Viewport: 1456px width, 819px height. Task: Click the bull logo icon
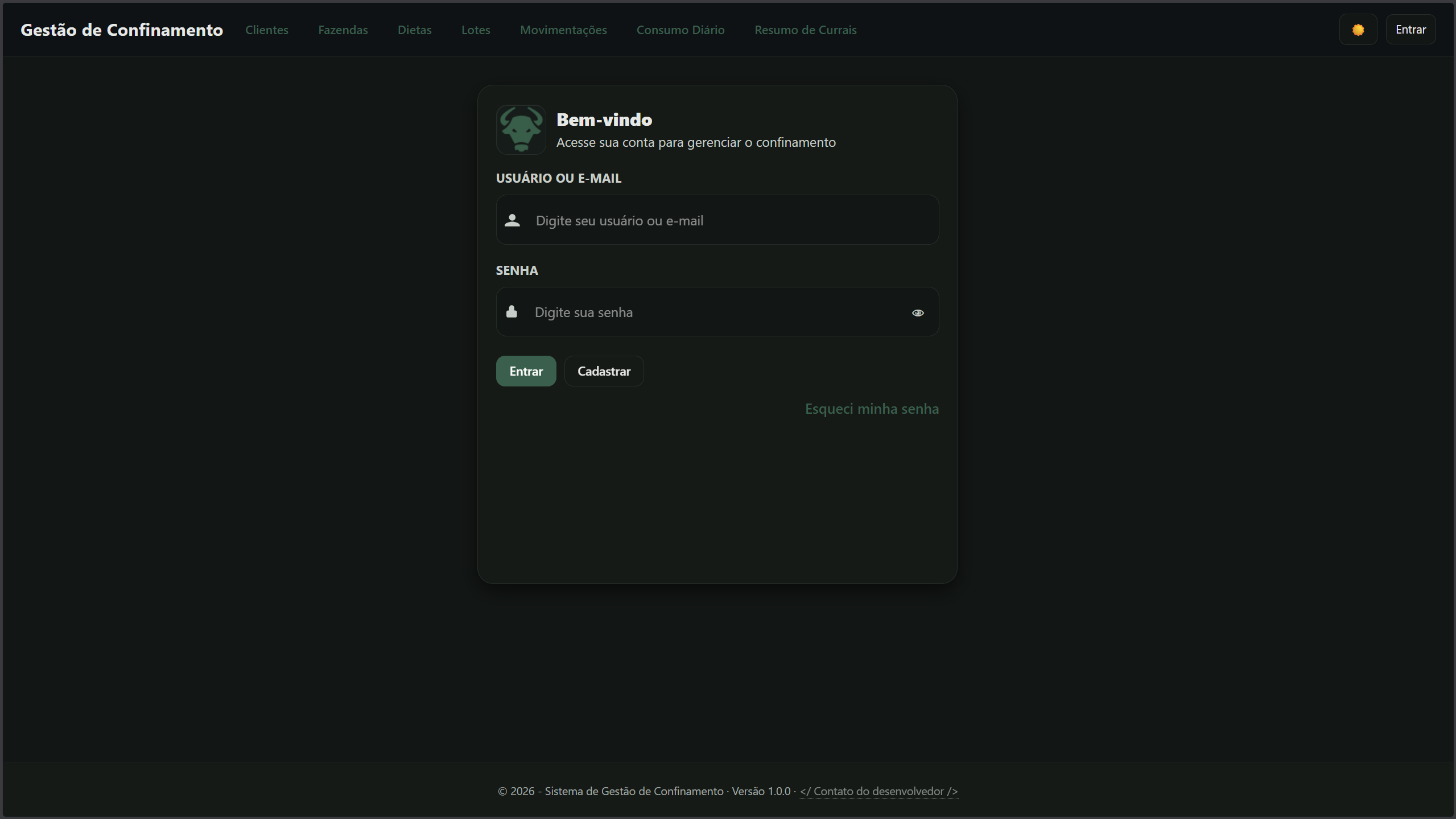(521, 130)
